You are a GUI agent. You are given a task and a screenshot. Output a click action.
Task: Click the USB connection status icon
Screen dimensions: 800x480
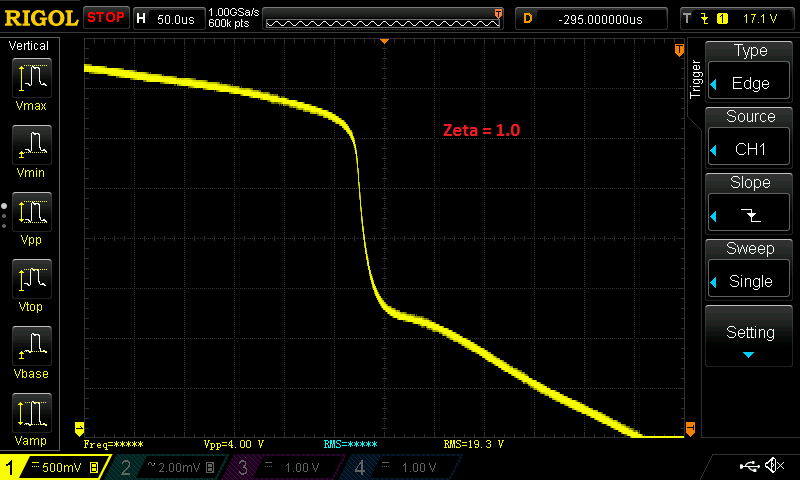tap(749, 465)
